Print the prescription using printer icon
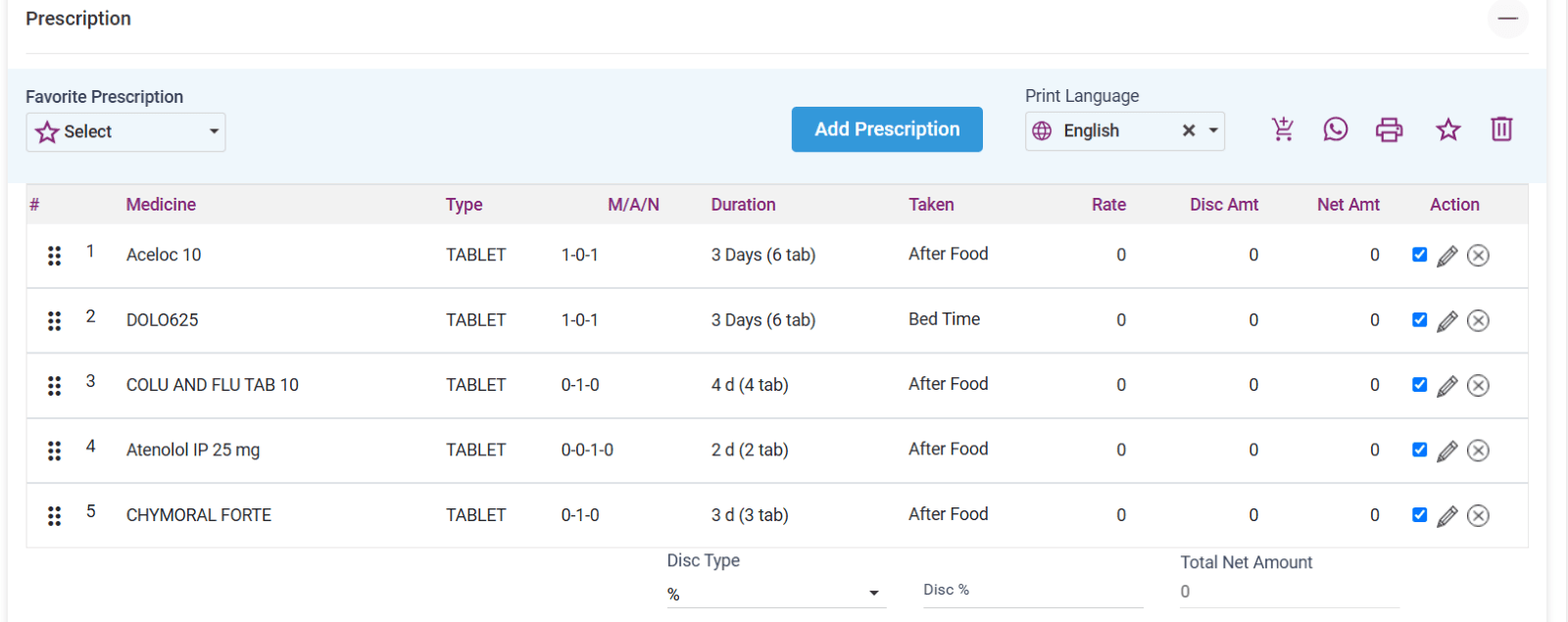 [1389, 129]
